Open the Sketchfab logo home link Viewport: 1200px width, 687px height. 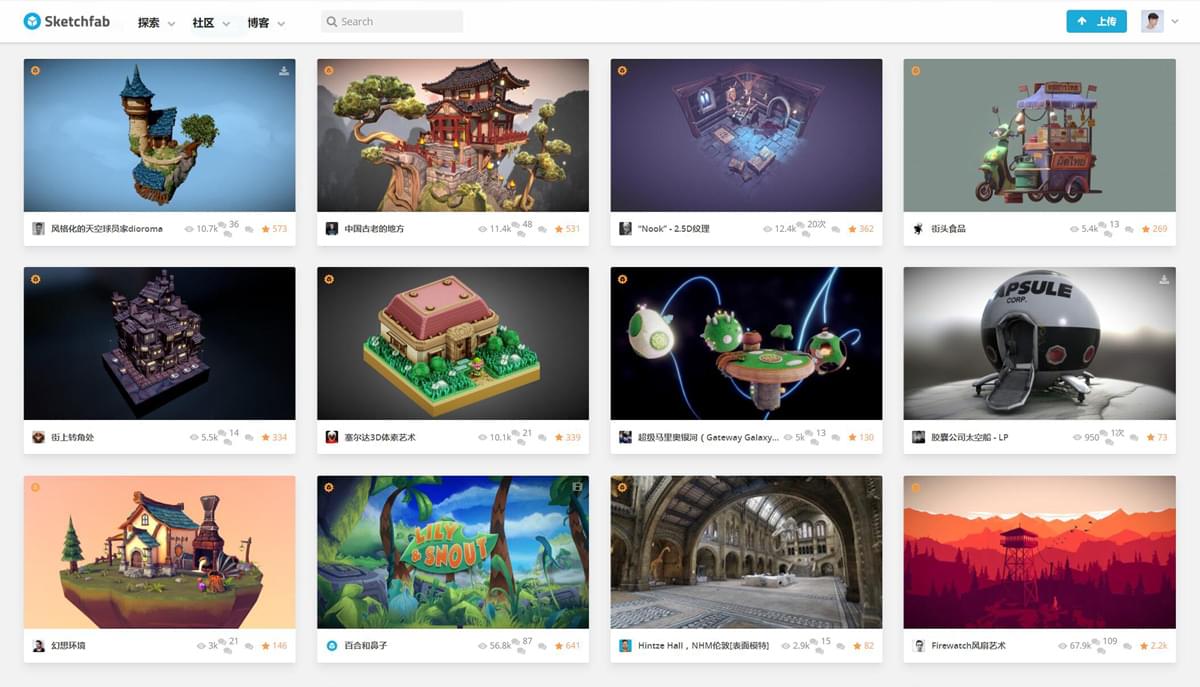click(67, 21)
